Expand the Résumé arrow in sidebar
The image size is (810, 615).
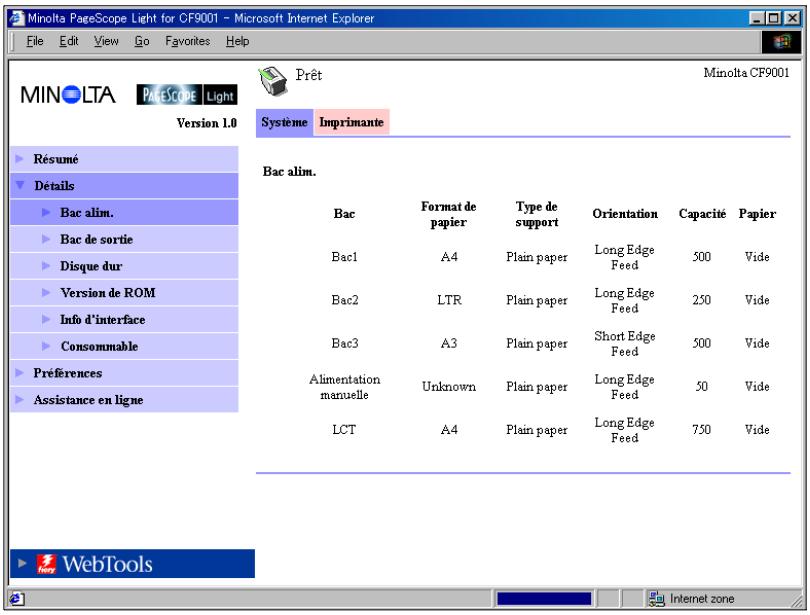[20, 159]
